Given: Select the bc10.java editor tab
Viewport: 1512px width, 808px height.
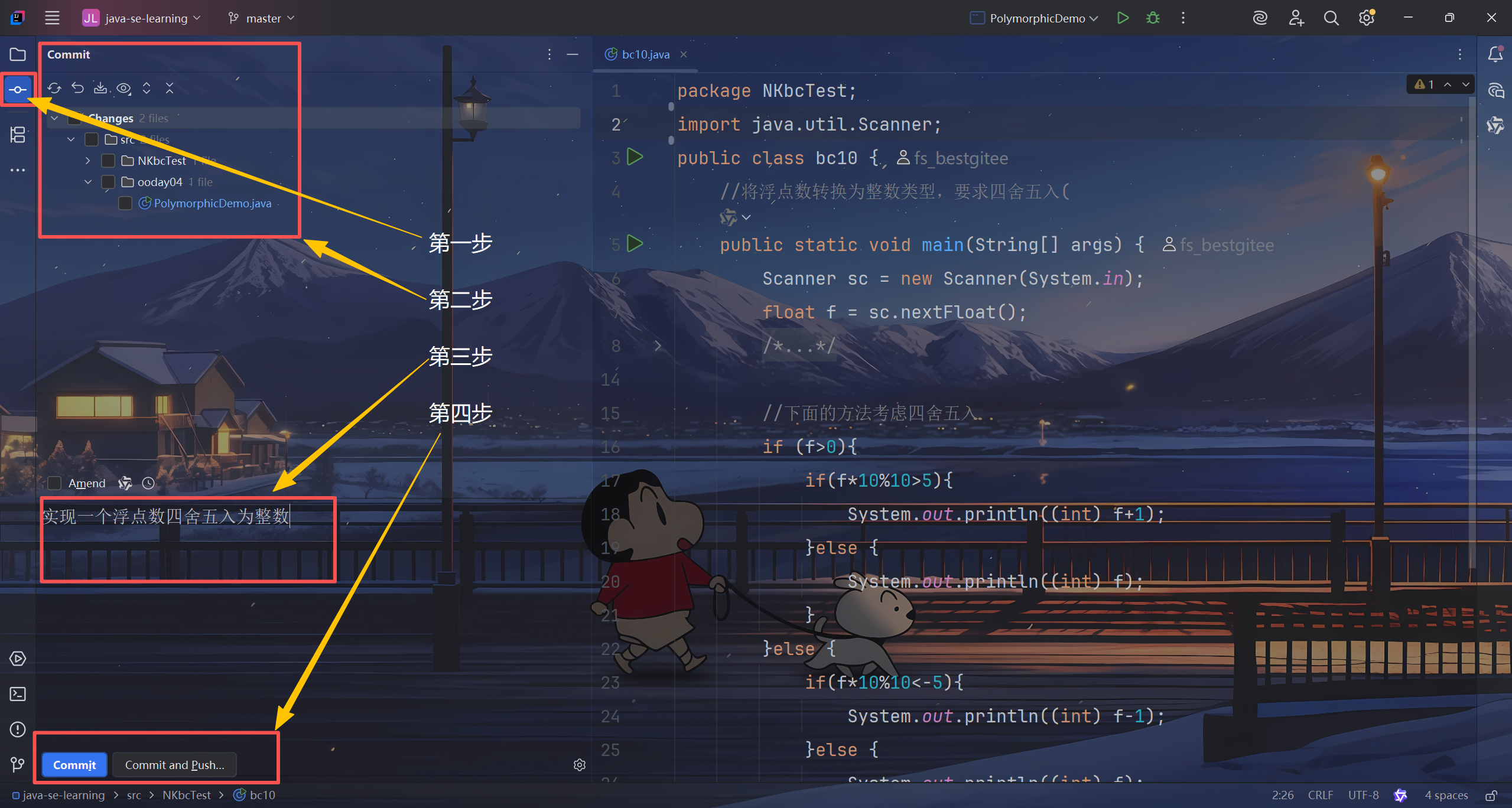Looking at the screenshot, I should 645,54.
